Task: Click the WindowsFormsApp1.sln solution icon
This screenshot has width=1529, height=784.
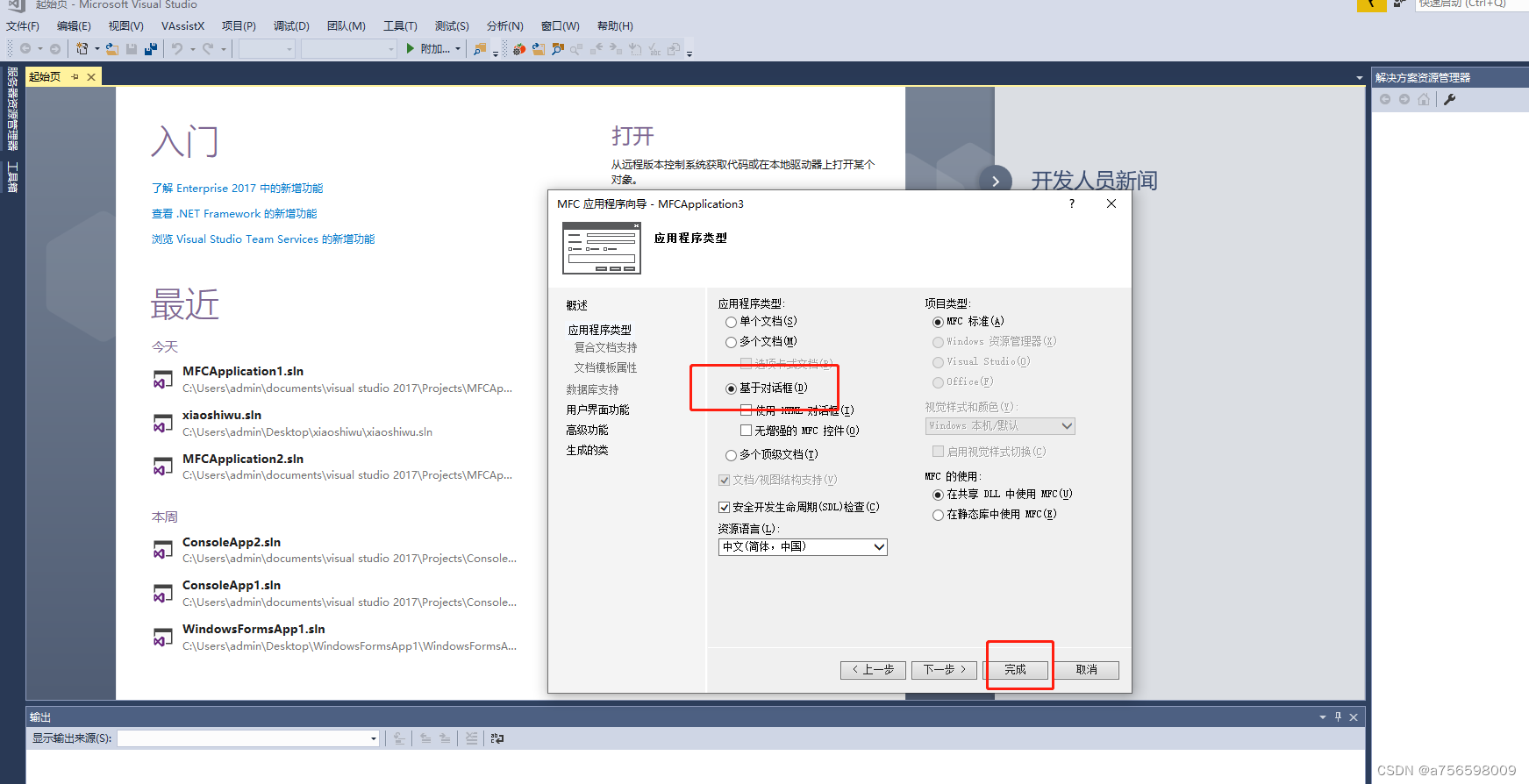Action: click(163, 637)
